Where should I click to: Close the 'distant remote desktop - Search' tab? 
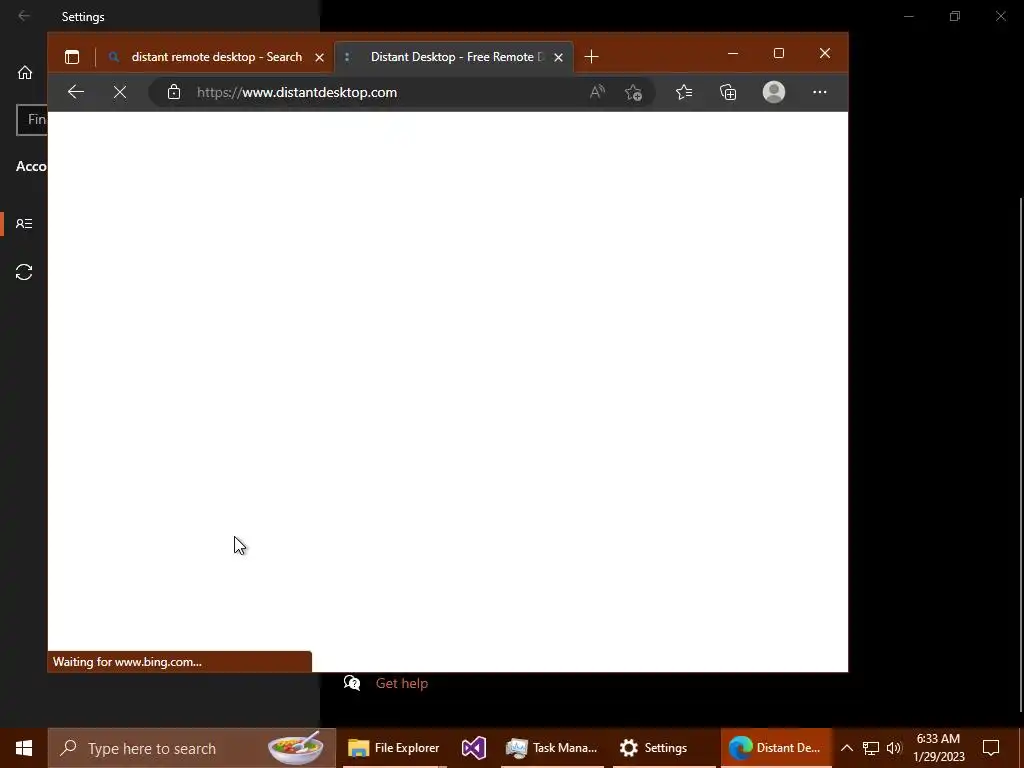(x=319, y=57)
